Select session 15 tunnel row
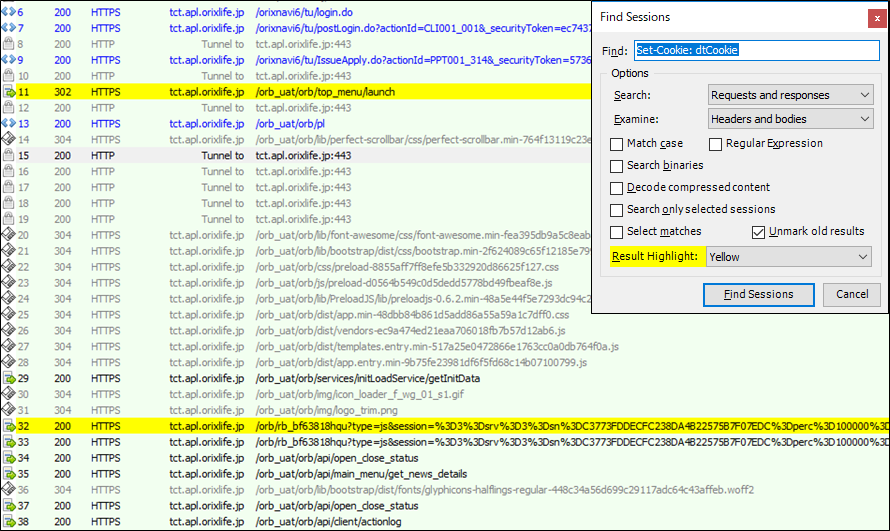The width and height of the screenshot is (890, 531). tap(300, 156)
